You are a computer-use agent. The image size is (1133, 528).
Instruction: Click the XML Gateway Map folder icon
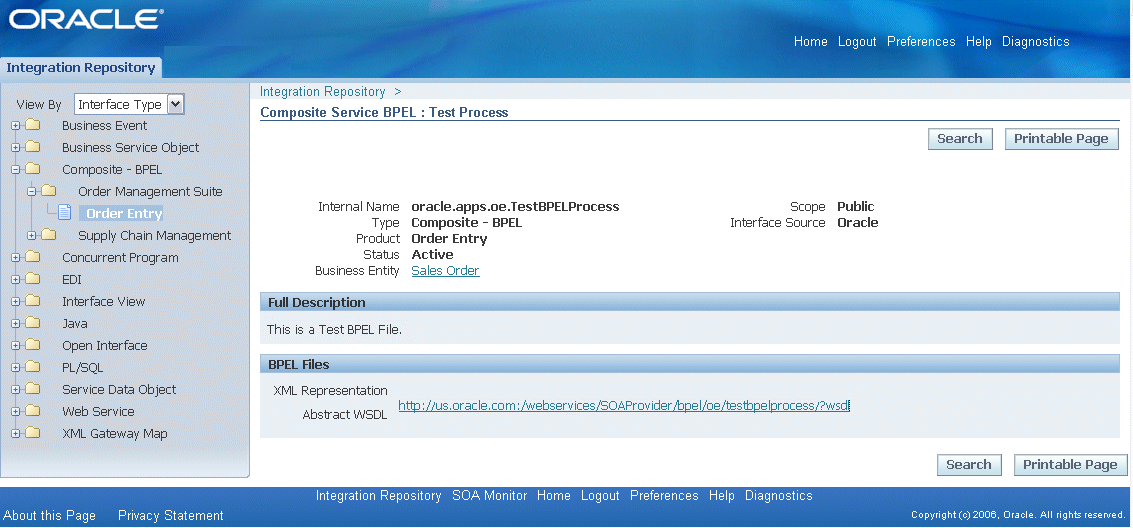[33, 433]
